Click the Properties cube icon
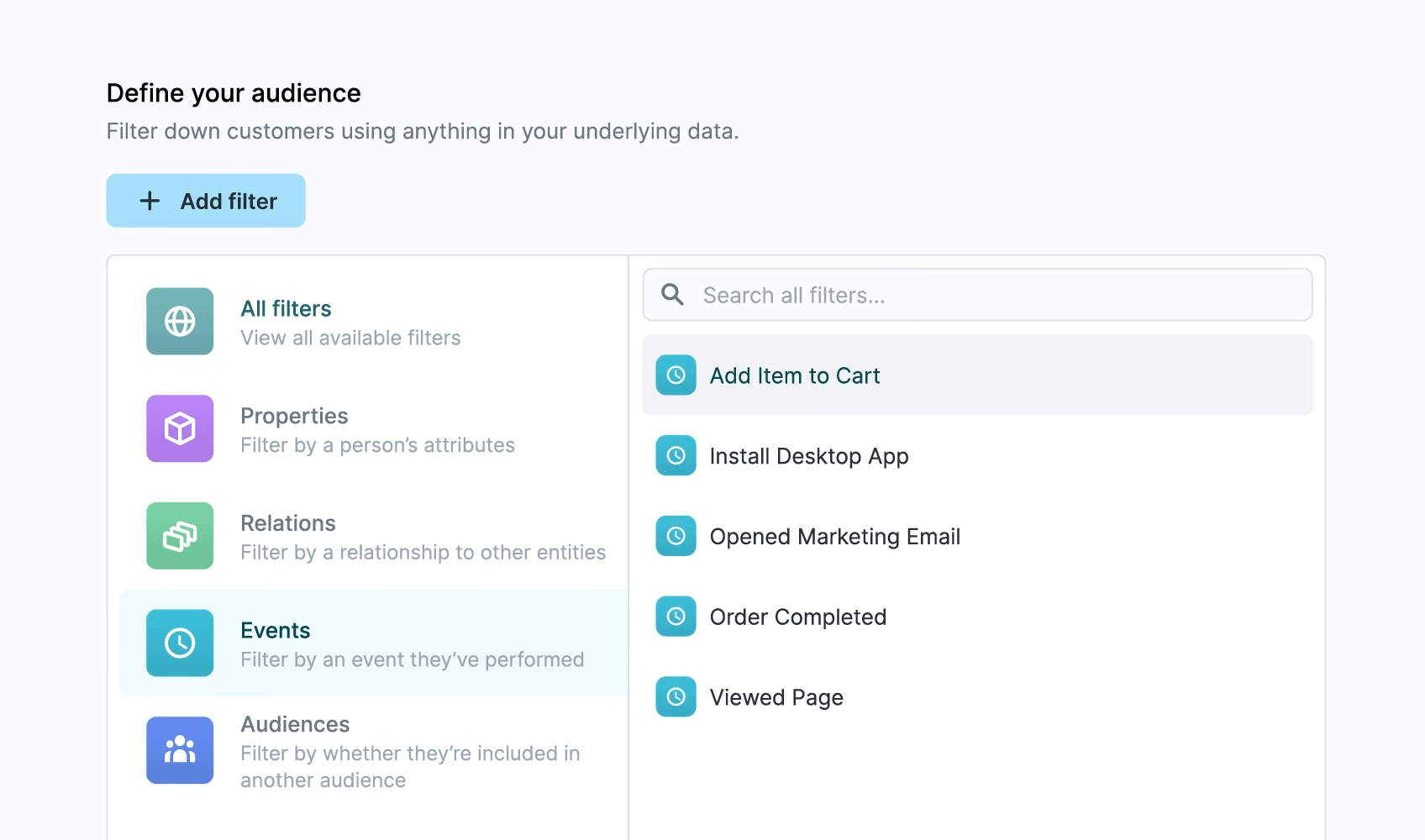 pos(180,428)
